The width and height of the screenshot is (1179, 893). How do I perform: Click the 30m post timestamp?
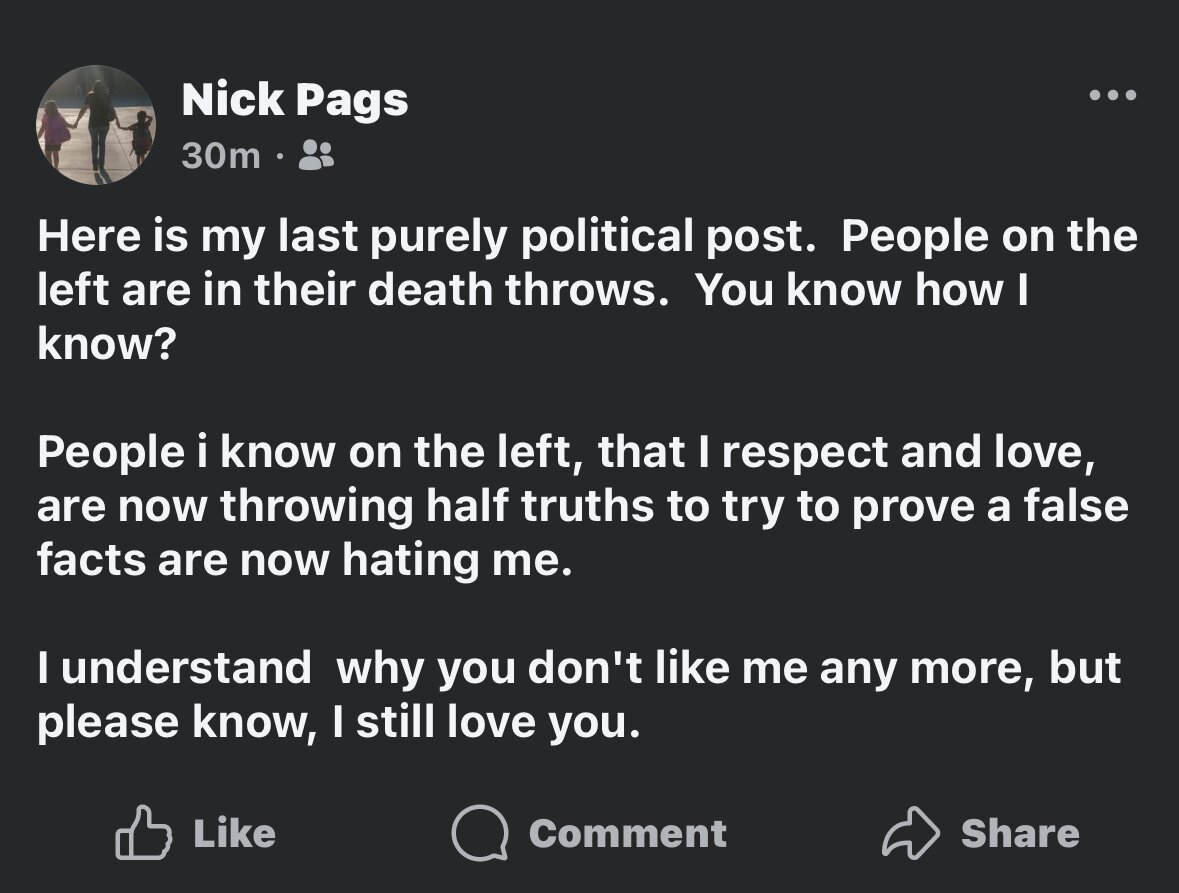[x=221, y=155]
